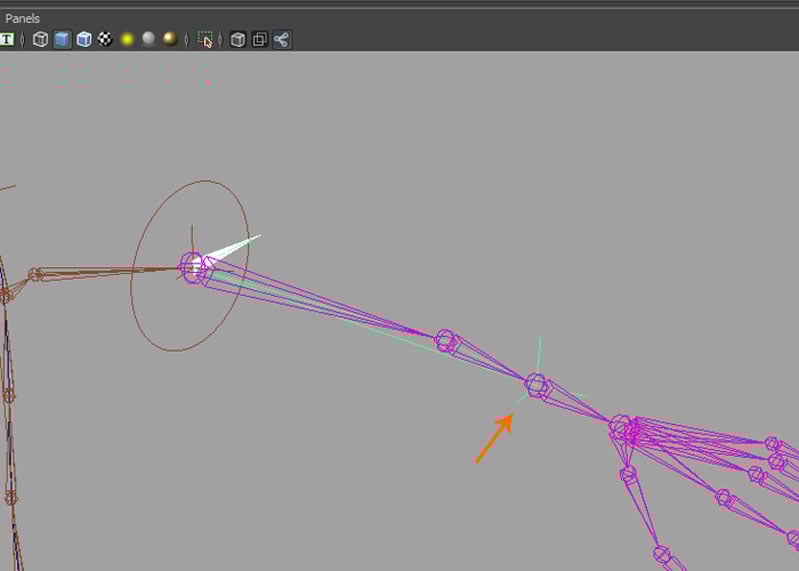Image resolution: width=799 pixels, height=571 pixels.
Task: Toggle Wireframe on Shaded display
Action: 84,39
